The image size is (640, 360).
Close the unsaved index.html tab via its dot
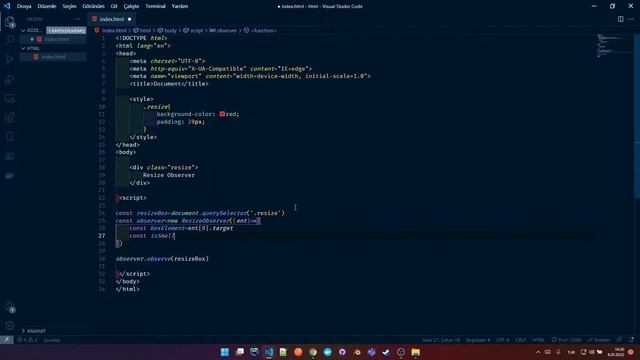click(x=129, y=19)
